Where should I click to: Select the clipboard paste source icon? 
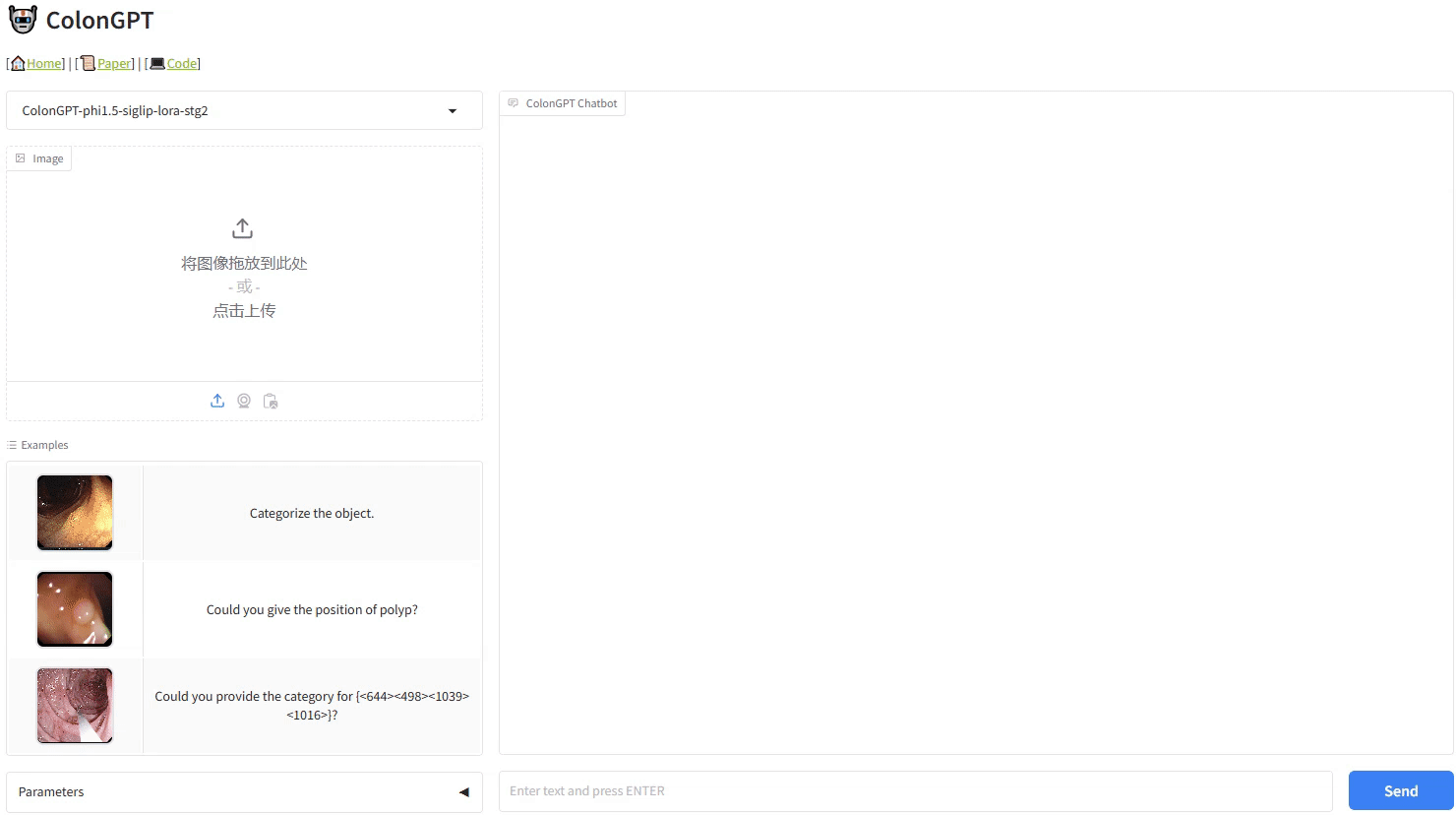(x=271, y=401)
